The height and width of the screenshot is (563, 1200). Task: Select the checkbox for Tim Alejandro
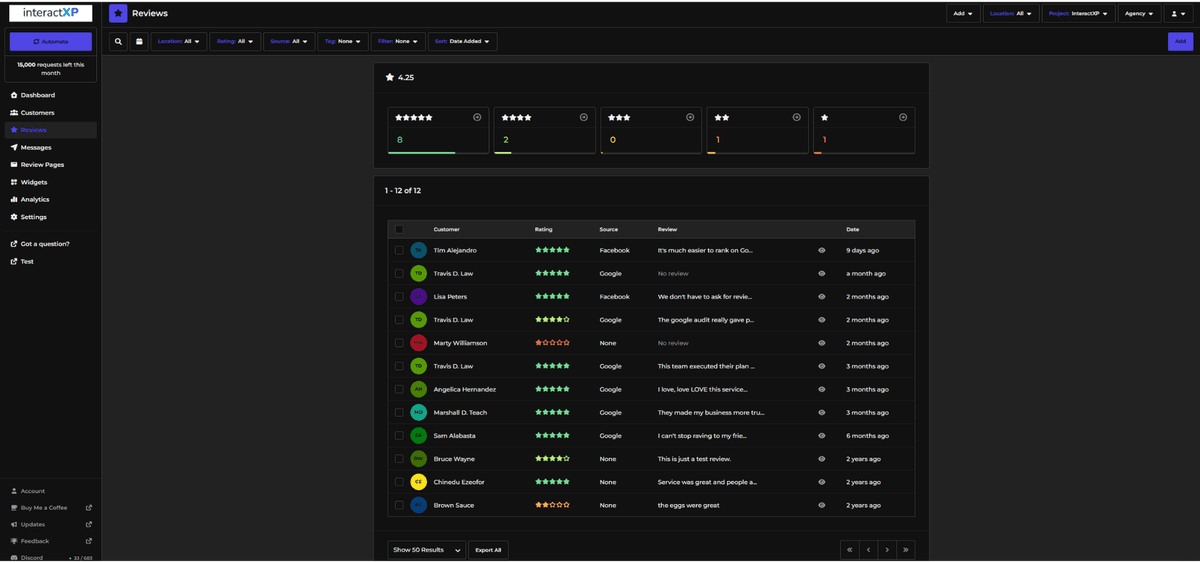point(399,250)
